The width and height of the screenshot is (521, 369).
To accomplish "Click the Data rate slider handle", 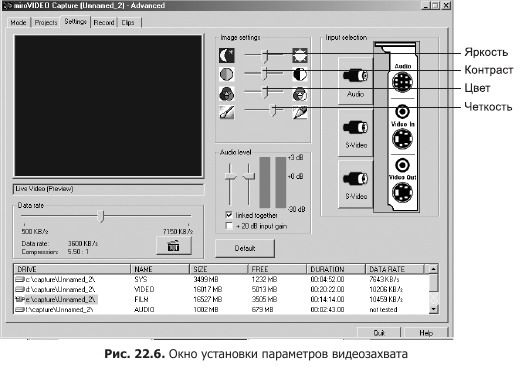I will tap(100, 216).
